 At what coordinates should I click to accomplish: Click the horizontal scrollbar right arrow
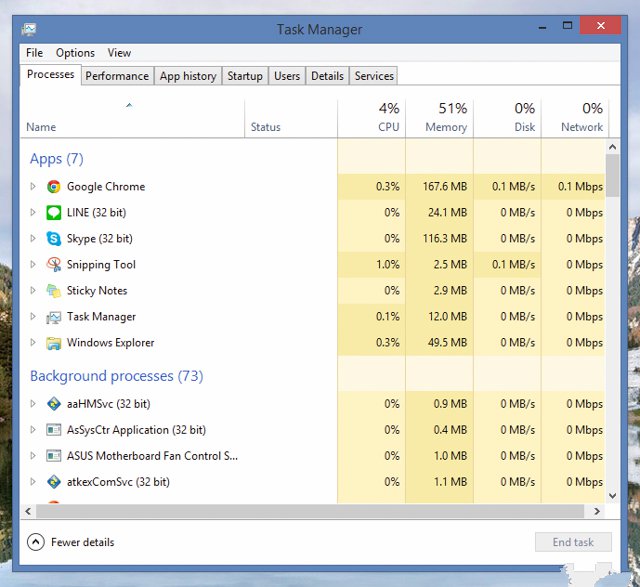[x=597, y=511]
